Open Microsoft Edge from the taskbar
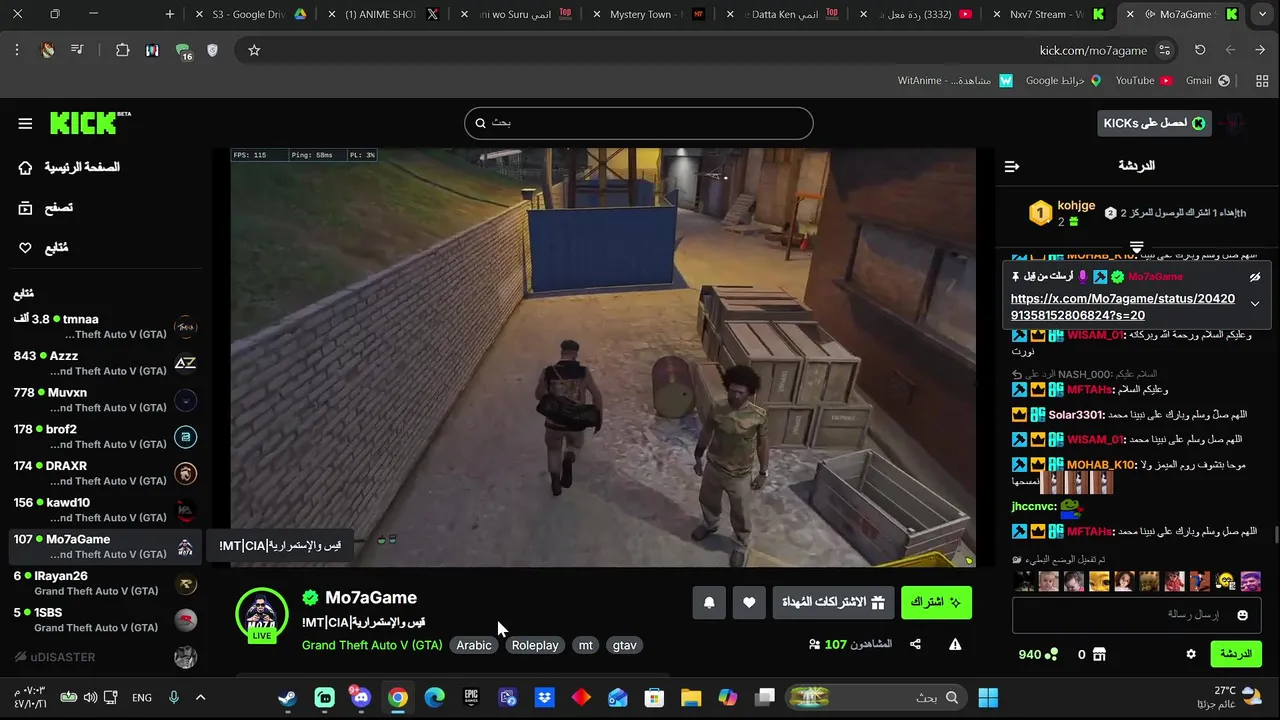Screen dimensions: 1280x720 tap(434, 697)
